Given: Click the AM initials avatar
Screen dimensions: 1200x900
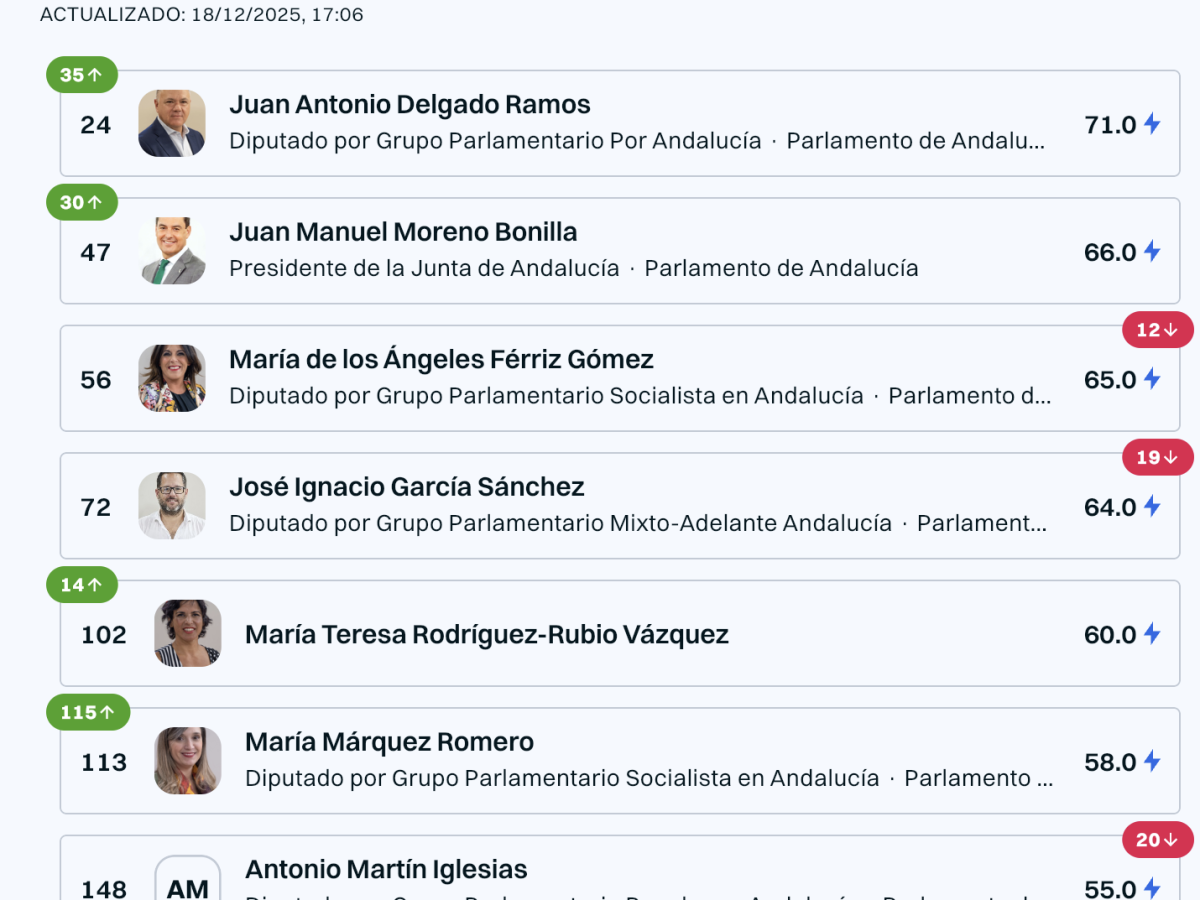Looking at the screenshot, I should [188, 884].
